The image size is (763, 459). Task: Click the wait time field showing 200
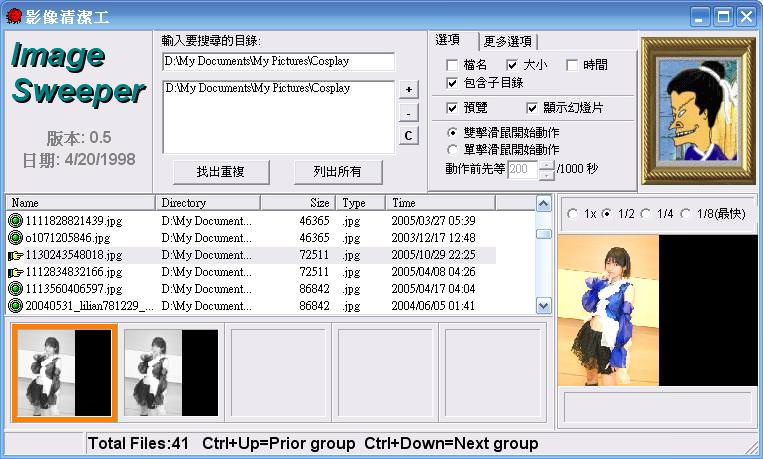(523, 169)
